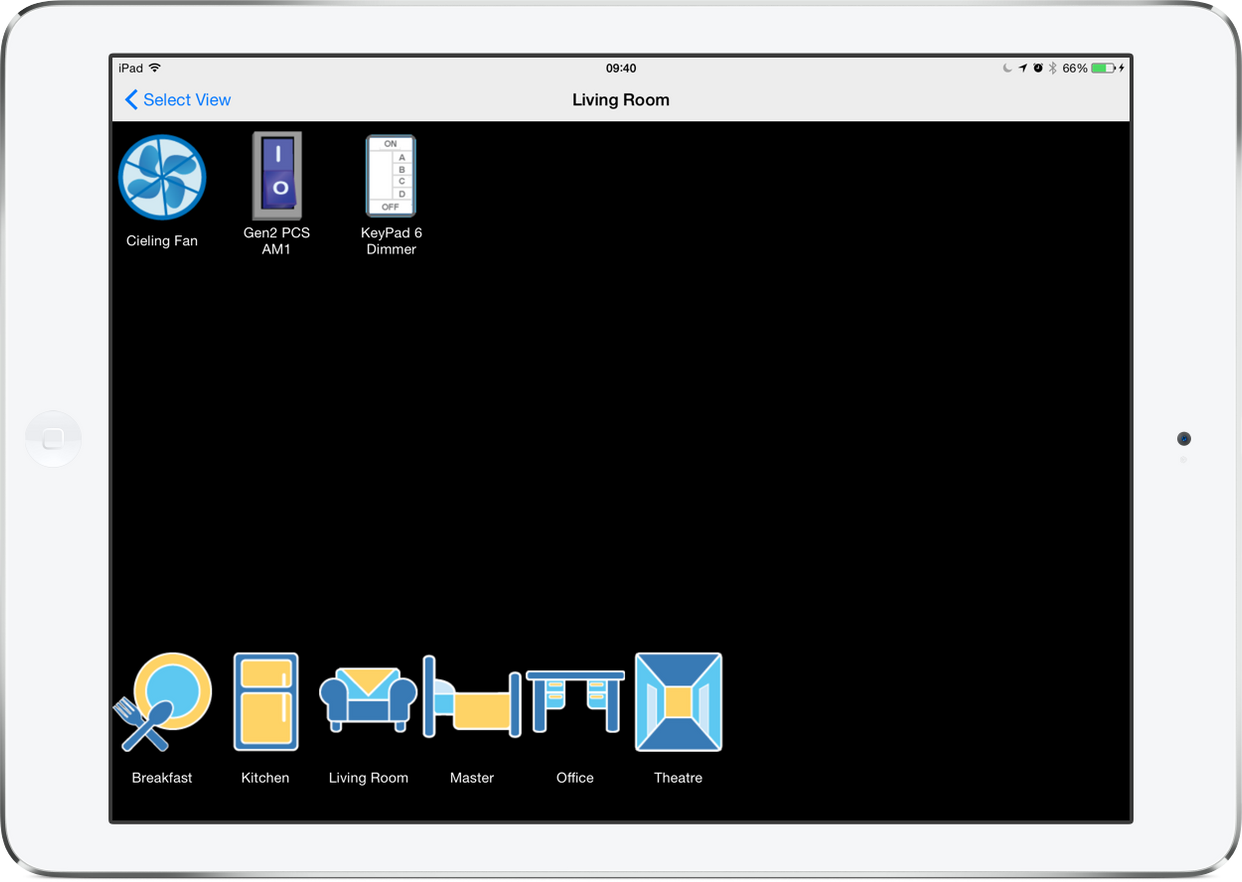
Task: Select the Living Room couch icon
Action: point(368,700)
